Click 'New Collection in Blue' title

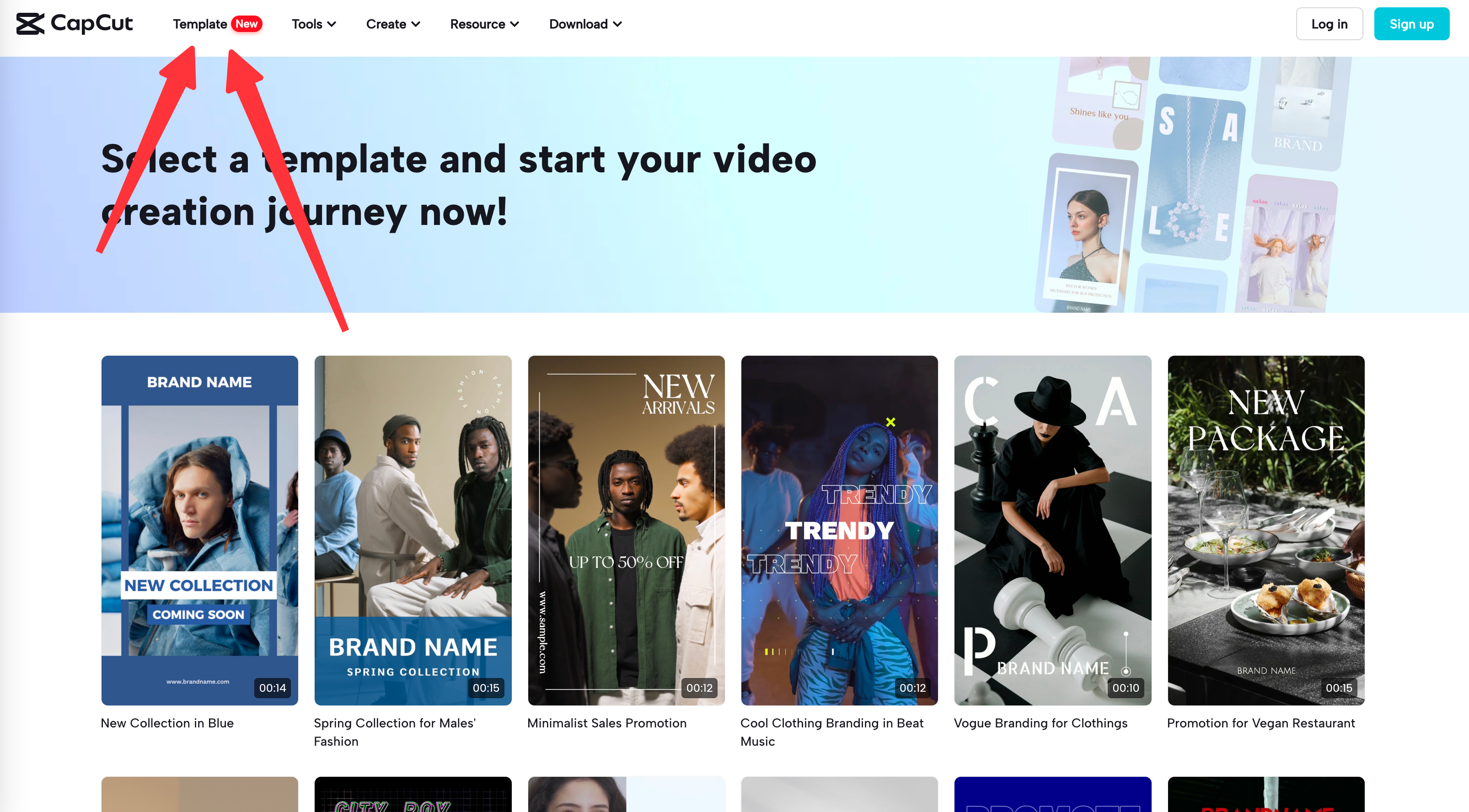[167, 723]
